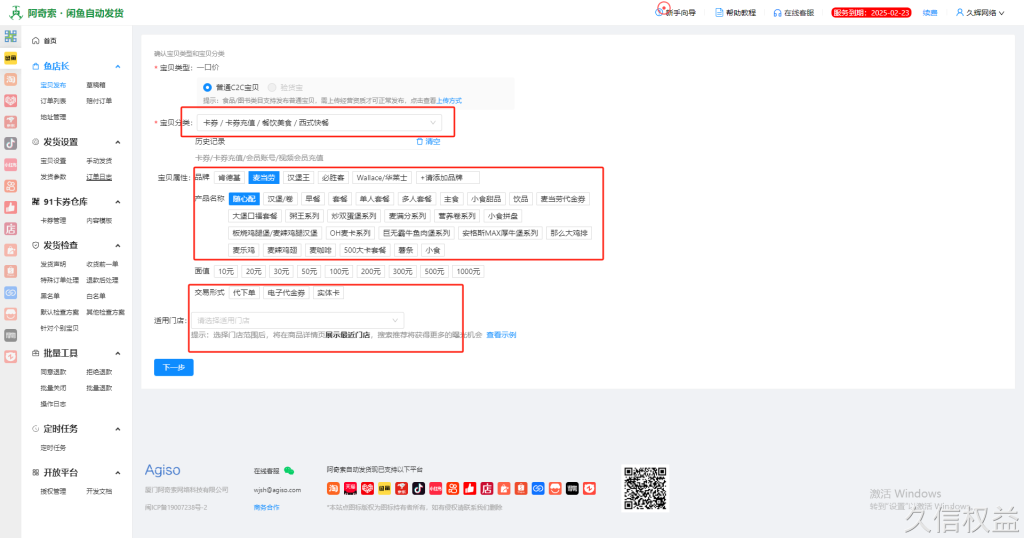Click the 在线客服 headset icon
The width and height of the screenshot is (1024, 538).
(777, 12)
